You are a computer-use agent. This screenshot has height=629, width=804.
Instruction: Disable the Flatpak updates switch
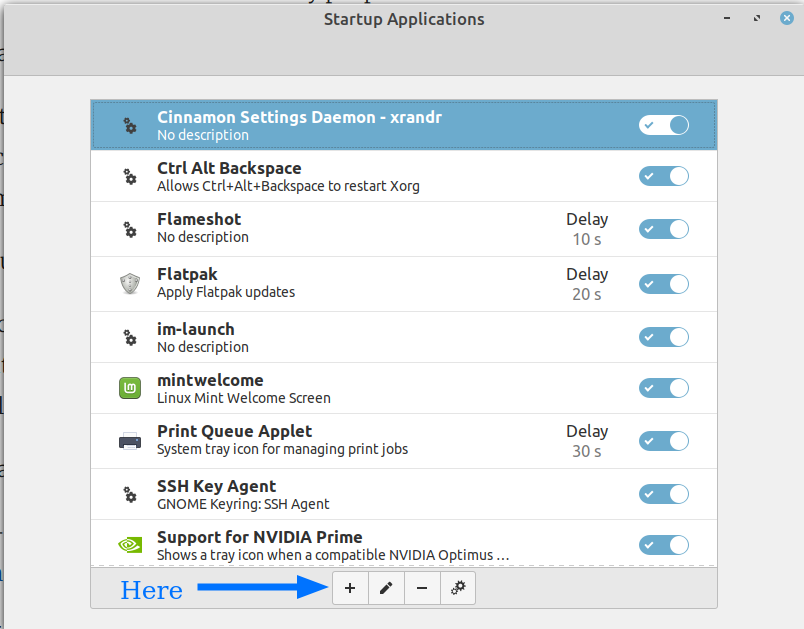pos(664,284)
